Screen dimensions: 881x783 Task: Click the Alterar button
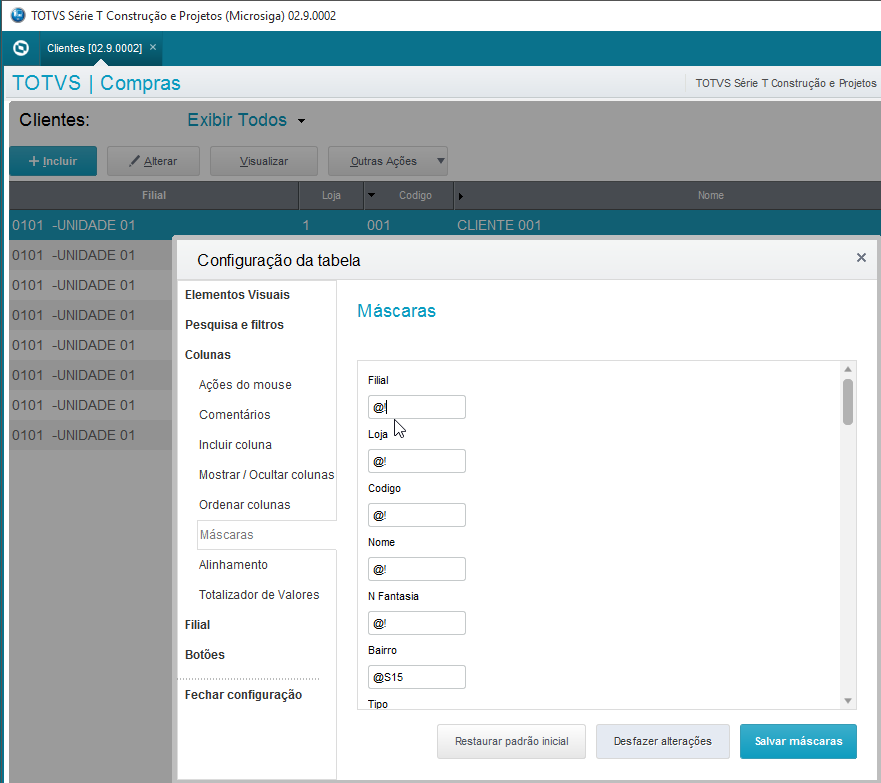pyautogui.click(x=153, y=161)
